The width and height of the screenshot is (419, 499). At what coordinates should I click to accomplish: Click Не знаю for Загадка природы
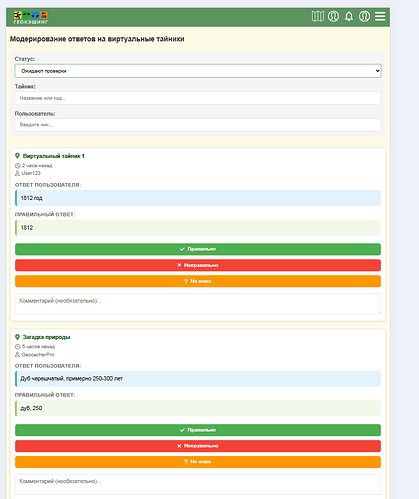198,462
